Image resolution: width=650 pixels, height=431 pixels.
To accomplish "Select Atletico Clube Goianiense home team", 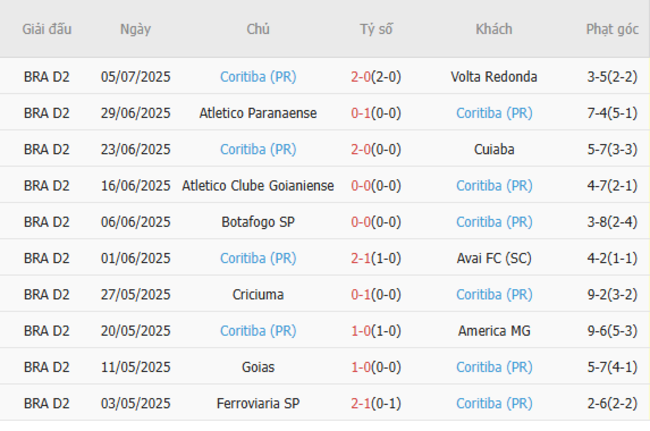I will coord(258,185).
